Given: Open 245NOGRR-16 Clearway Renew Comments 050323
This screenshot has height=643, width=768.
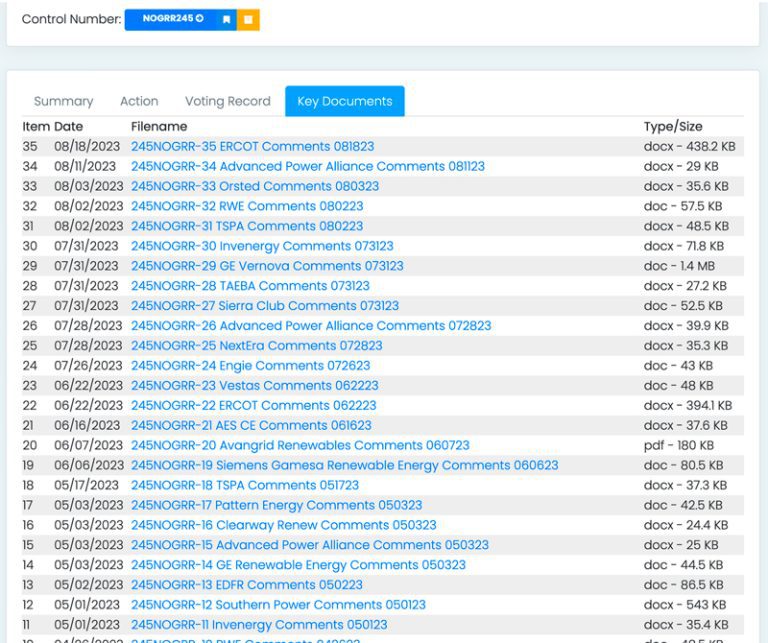Looking at the screenshot, I should (x=284, y=525).
